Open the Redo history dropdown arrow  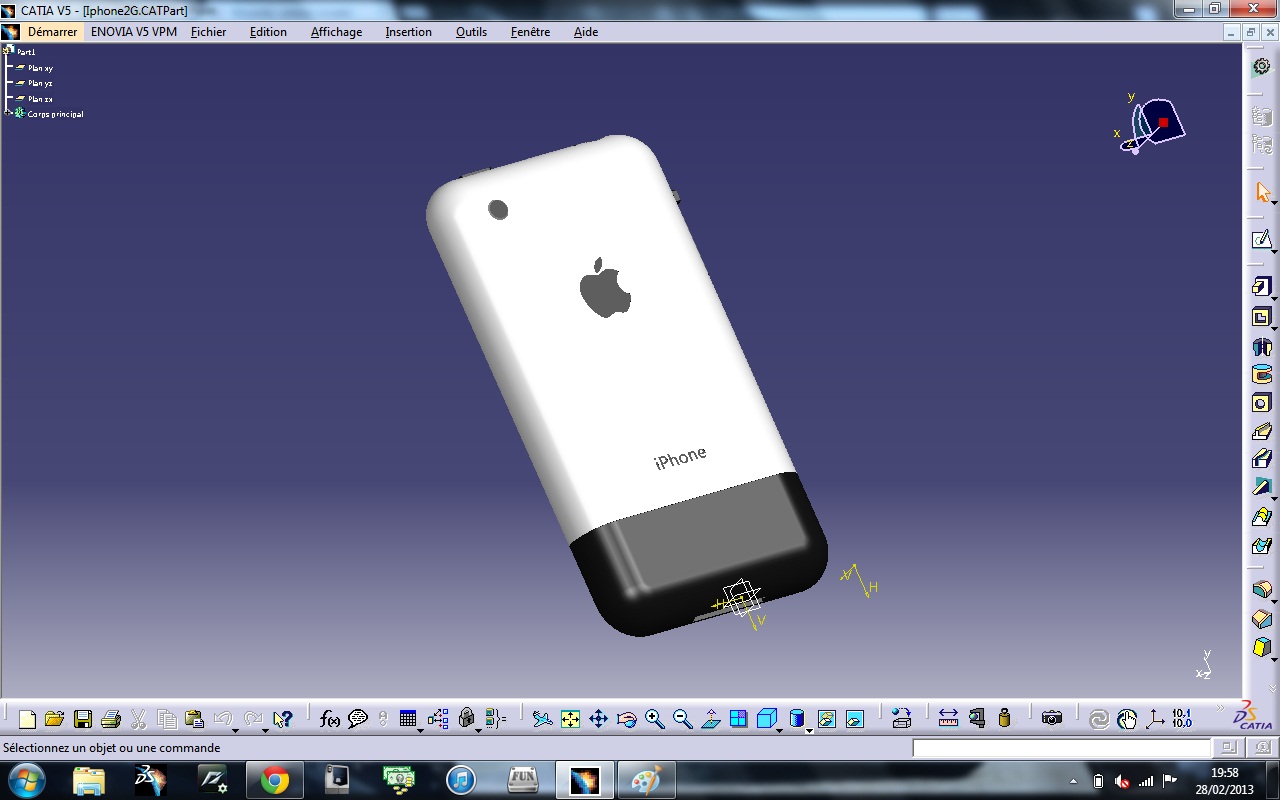coord(265,730)
